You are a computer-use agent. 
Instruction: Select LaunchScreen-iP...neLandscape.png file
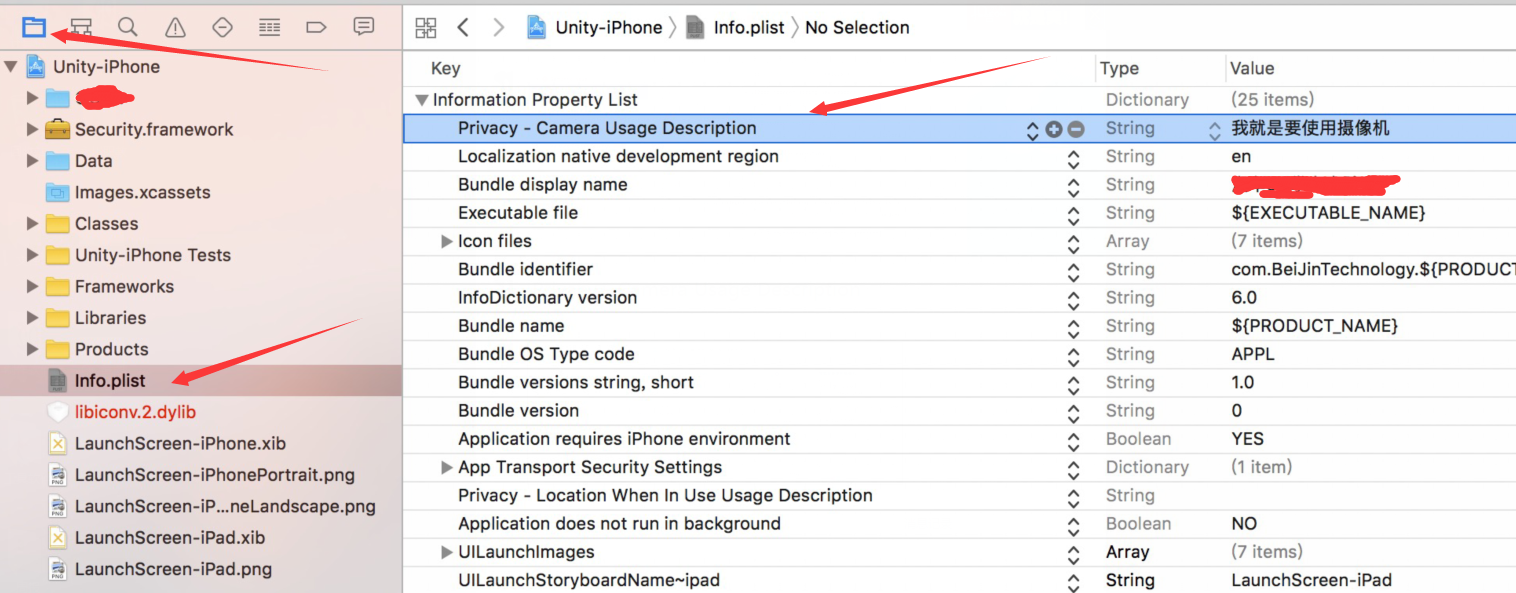tap(225, 506)
